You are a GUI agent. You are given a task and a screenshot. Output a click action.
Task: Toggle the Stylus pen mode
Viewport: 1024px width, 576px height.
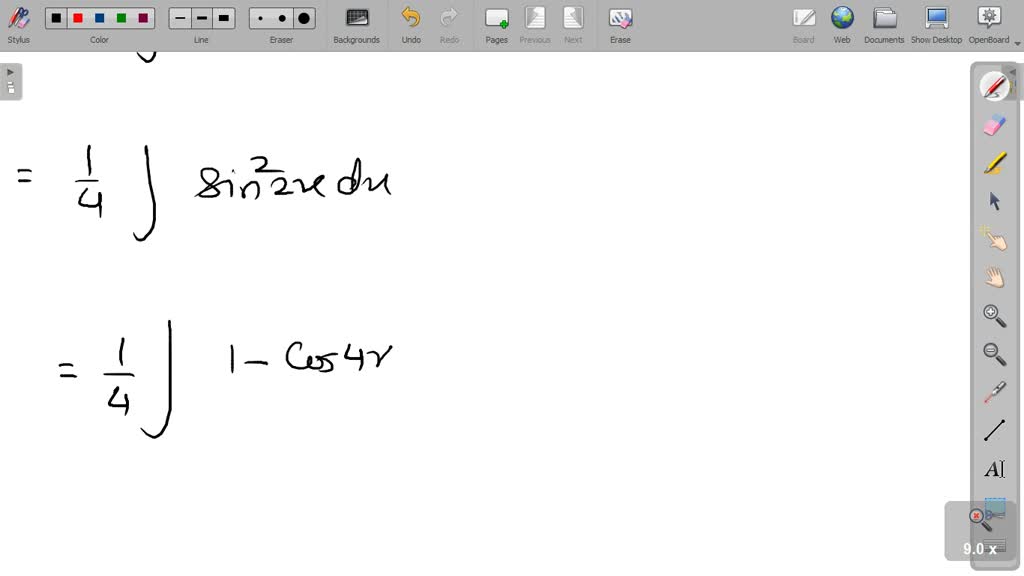(18, 22)
